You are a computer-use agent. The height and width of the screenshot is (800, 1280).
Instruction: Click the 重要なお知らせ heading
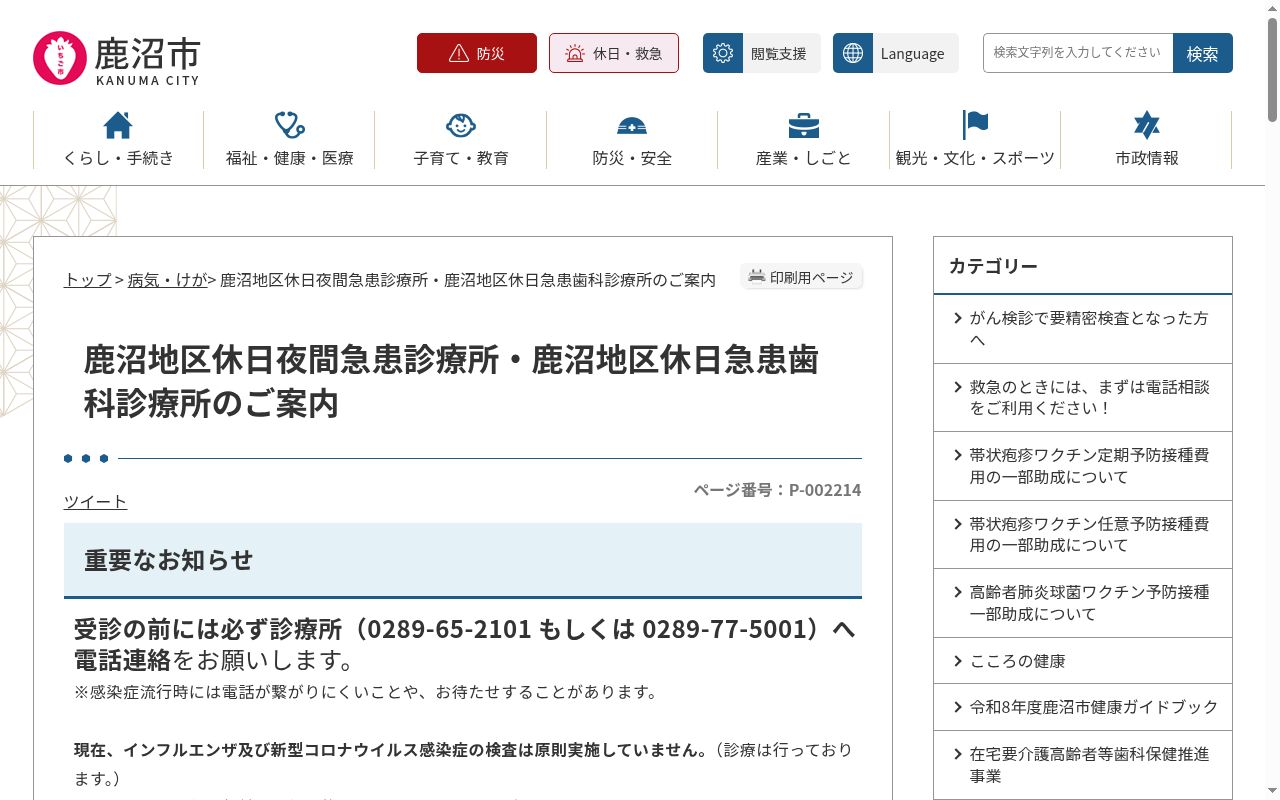(169, 560)
